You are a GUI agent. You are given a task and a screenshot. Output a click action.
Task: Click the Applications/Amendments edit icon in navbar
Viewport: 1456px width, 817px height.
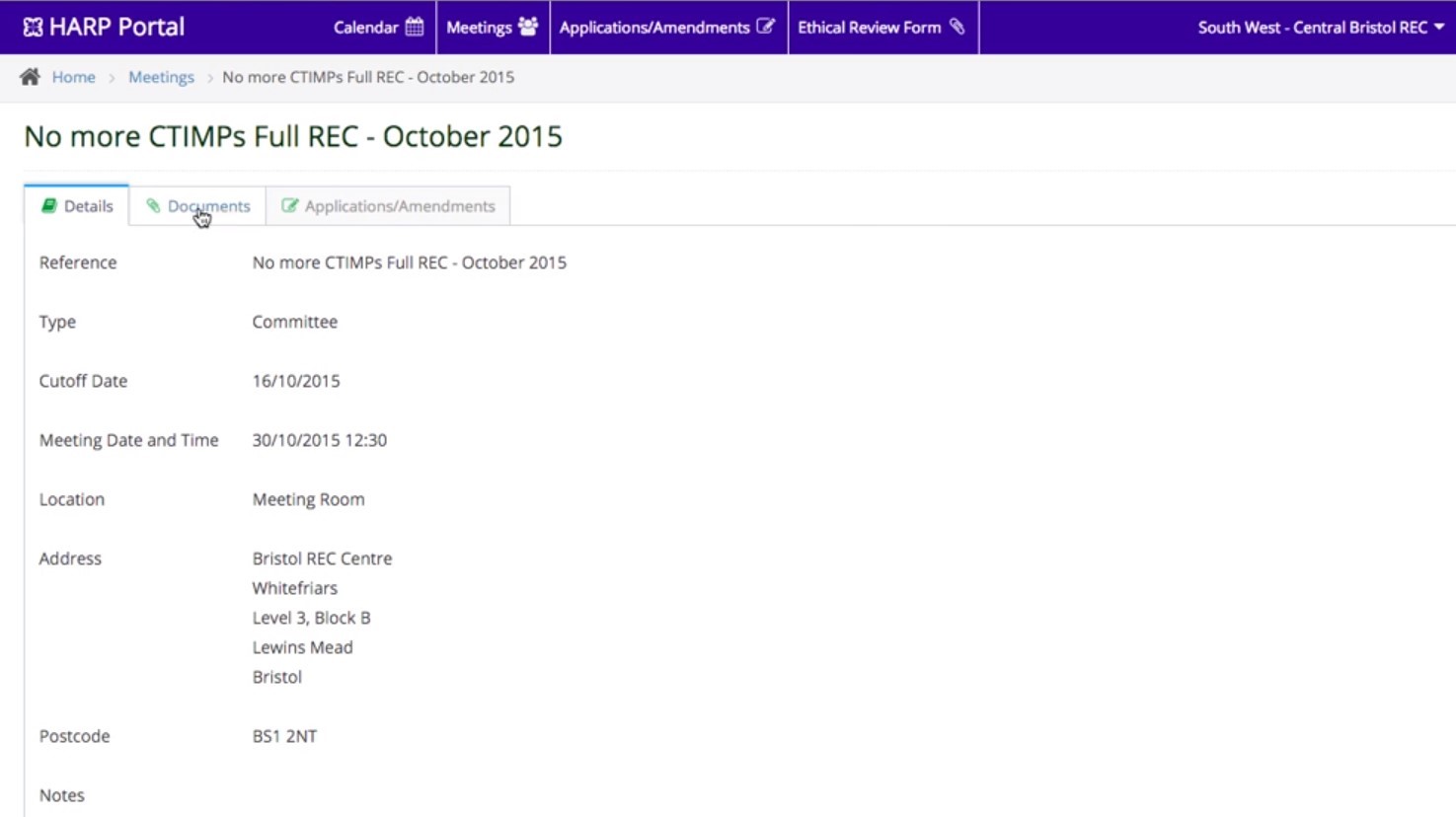point(765,27)
